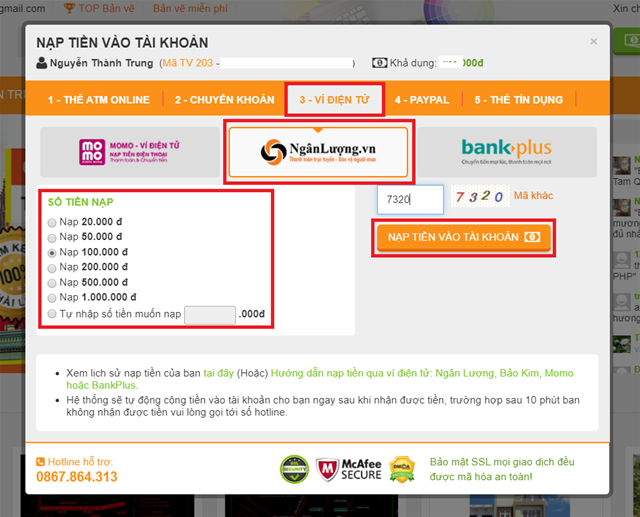This screenshot has height=517, width=640.
Task: Choose the MoMo e-wallet option
Action: (130, 152)
